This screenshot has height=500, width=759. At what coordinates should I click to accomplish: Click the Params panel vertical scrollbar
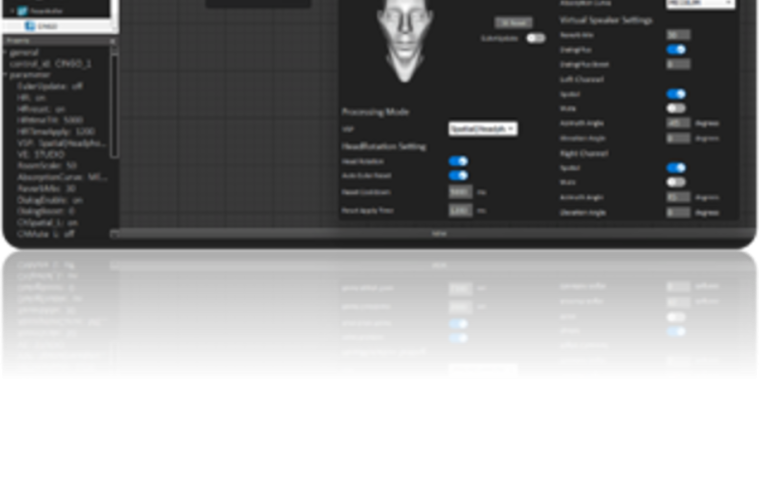[114, 110]
